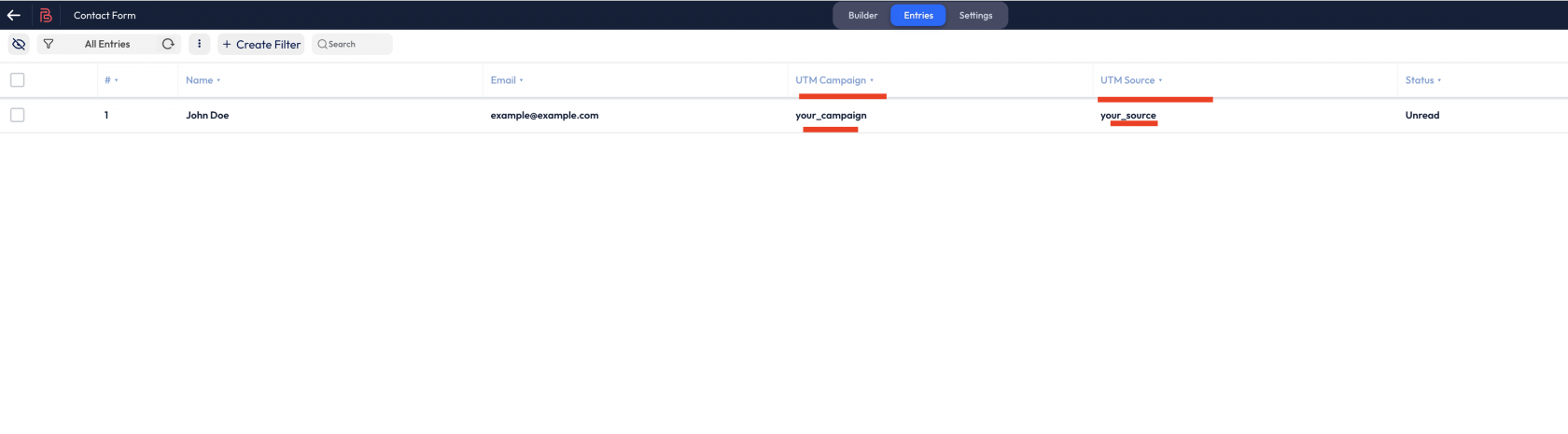Open the three-dot more options menu

pyautogui.click(x=199, y=44)
